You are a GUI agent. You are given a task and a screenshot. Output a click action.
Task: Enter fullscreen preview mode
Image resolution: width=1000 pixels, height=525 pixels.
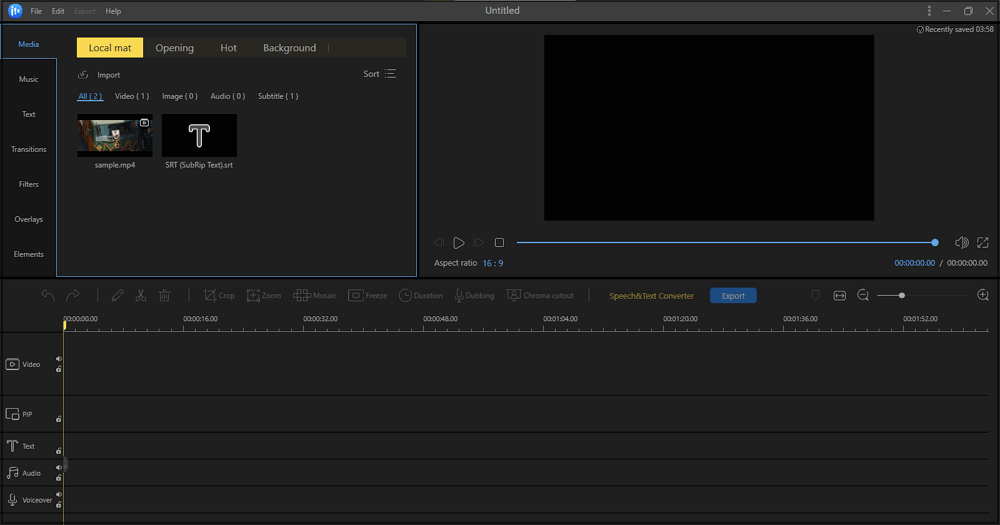[983, 242]
